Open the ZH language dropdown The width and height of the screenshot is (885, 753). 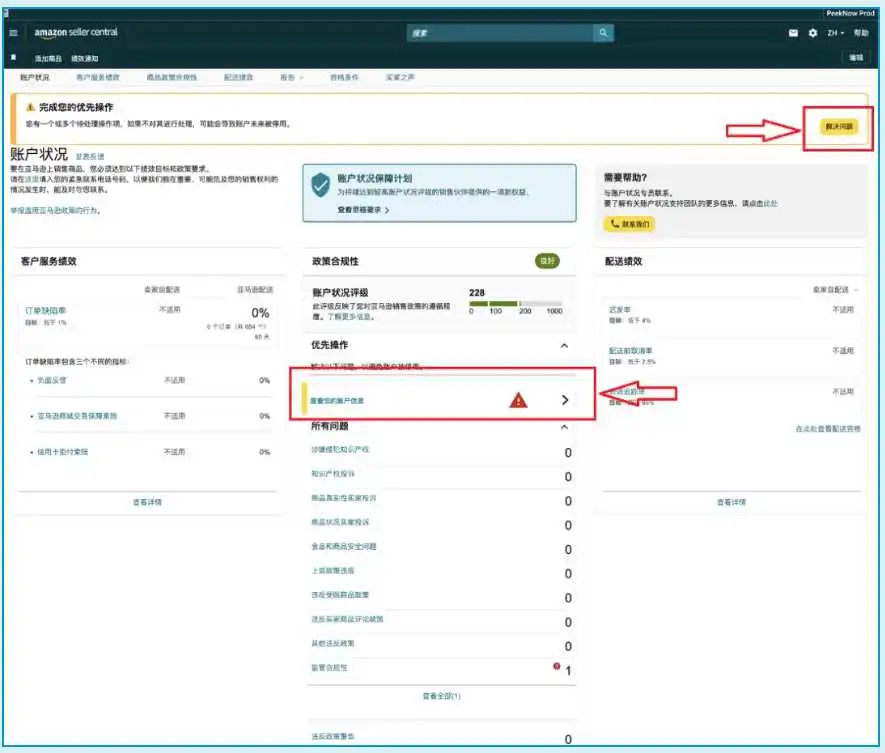pos(836,33)
